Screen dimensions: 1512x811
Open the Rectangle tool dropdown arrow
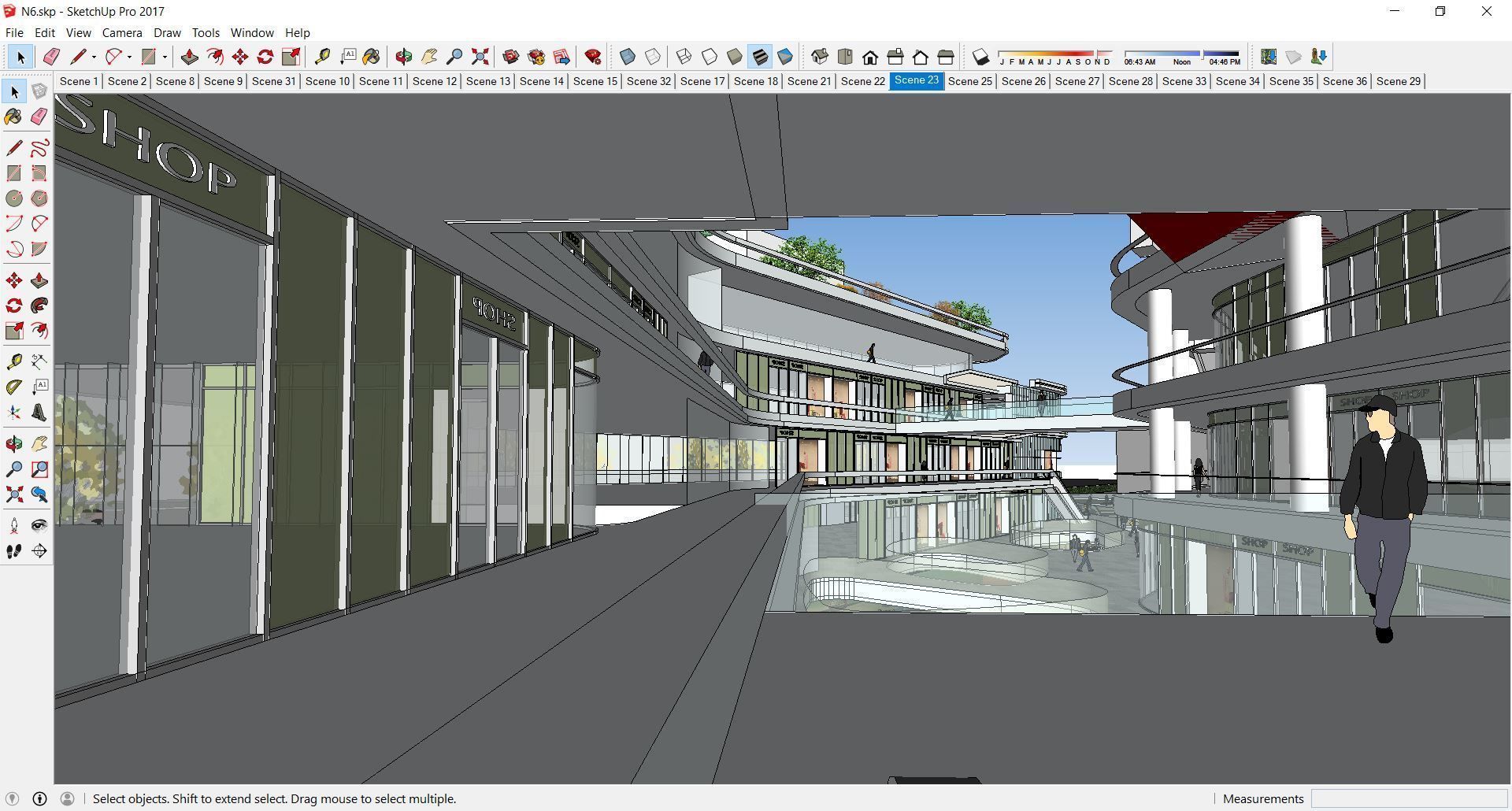165,57
